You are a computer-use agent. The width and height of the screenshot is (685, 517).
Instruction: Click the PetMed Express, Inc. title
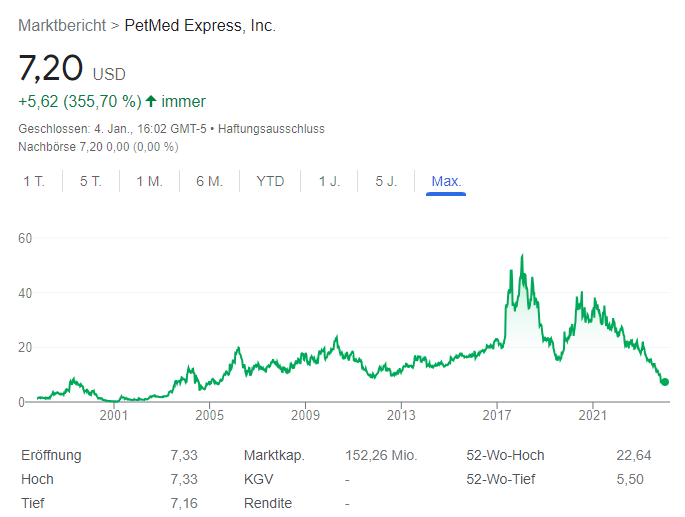click(x=200, y=25)
